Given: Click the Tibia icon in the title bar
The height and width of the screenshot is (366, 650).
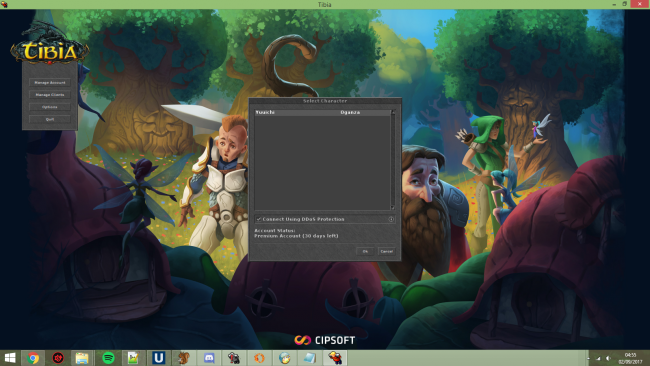Looking at the screenshot, I should (4, 4).
